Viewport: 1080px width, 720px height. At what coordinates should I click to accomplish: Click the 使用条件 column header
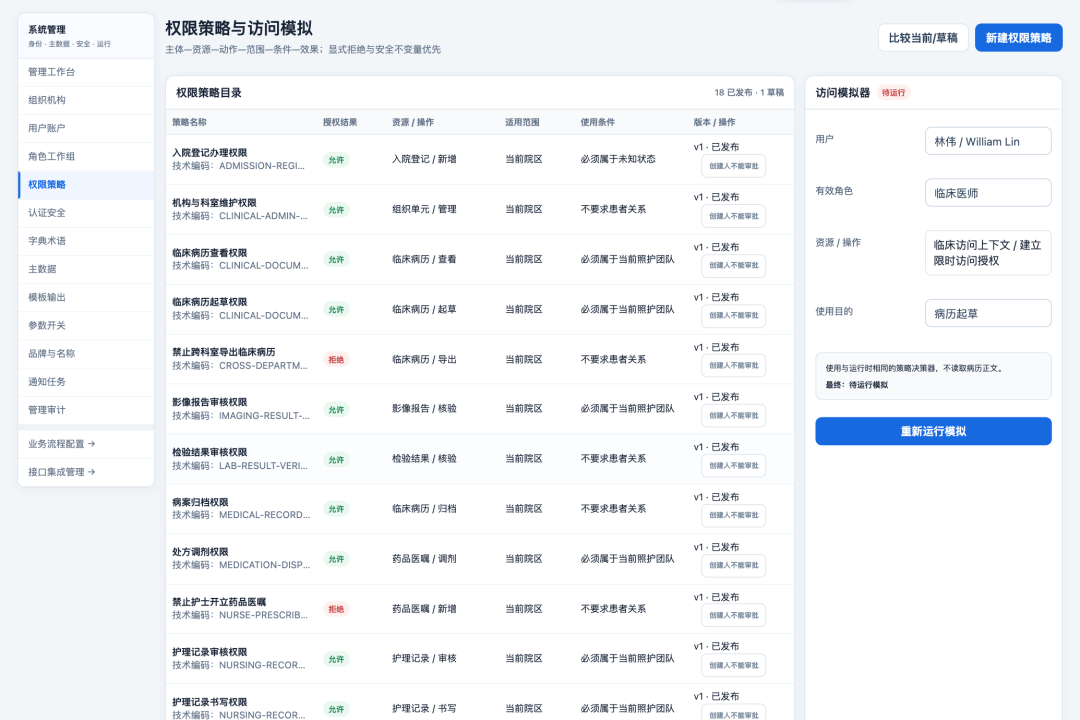598,123
